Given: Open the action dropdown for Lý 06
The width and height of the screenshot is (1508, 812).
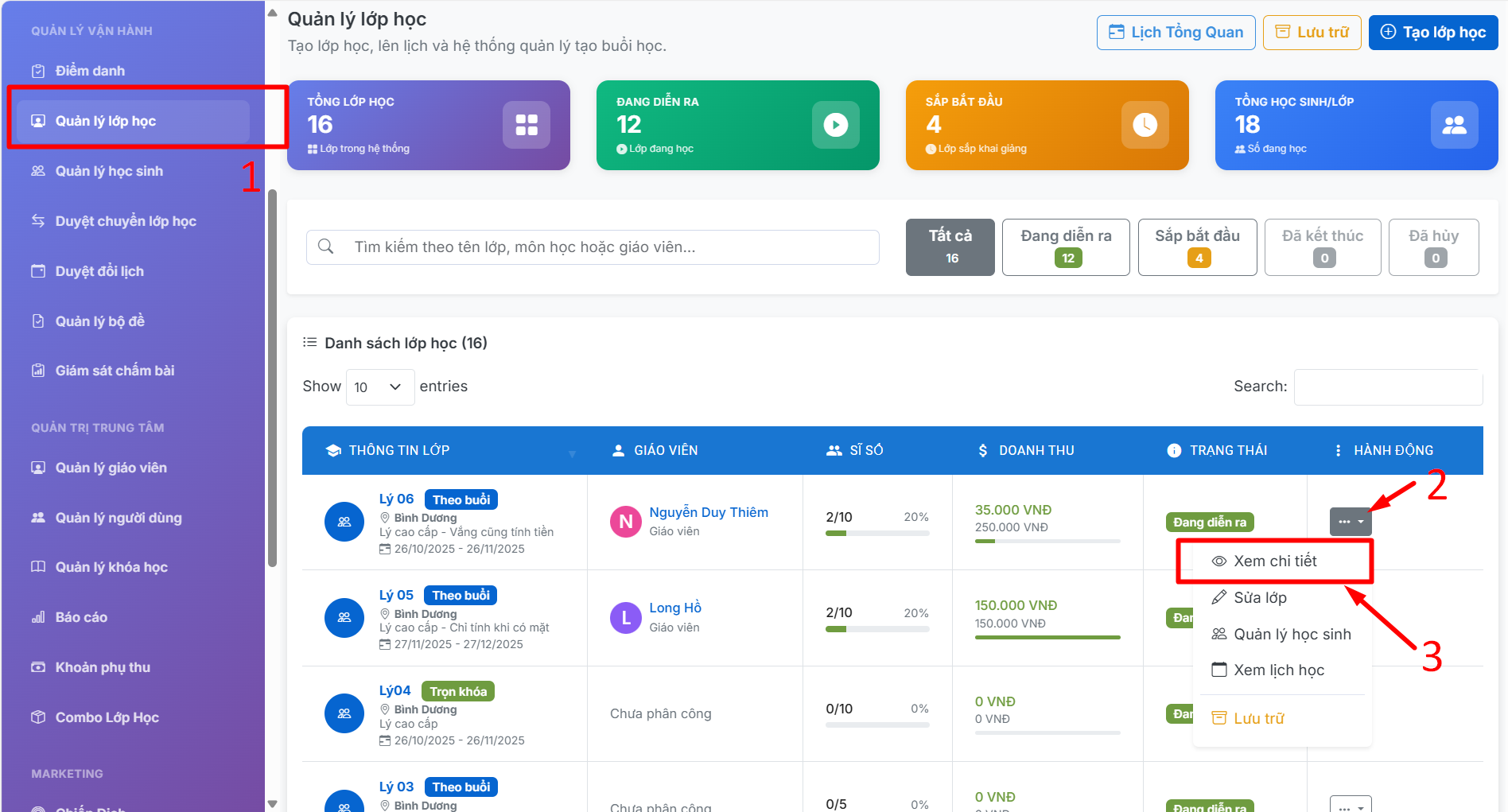Looking at the screenshot, I should pos(1351,522).
